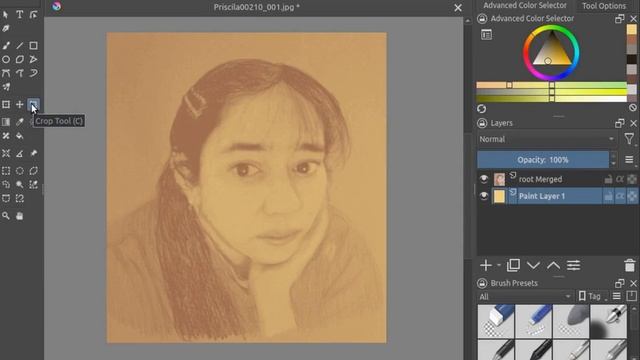Lock the Brush Presets docker
640x360 pixels.
click(x=482, y=283)
